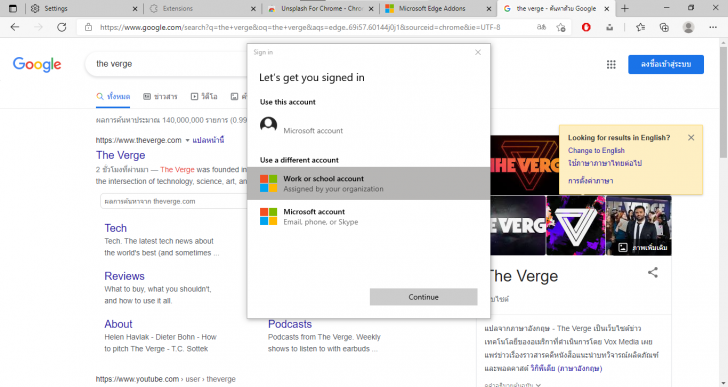
Task: Open ภาพเพิ่มเติม more images thumbnail
Action: click(x=638, y=226)
